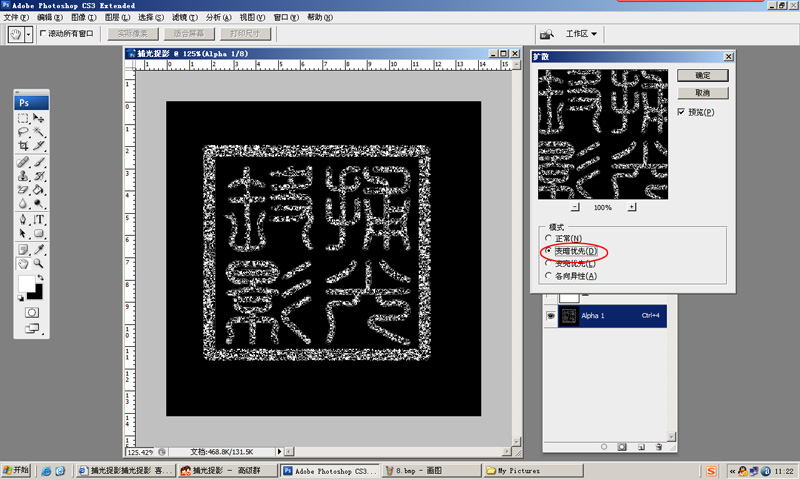Select the Rectangular Marquee tool
The width and height of the screenshot is (800, 480).
click(x=23, y=117)
